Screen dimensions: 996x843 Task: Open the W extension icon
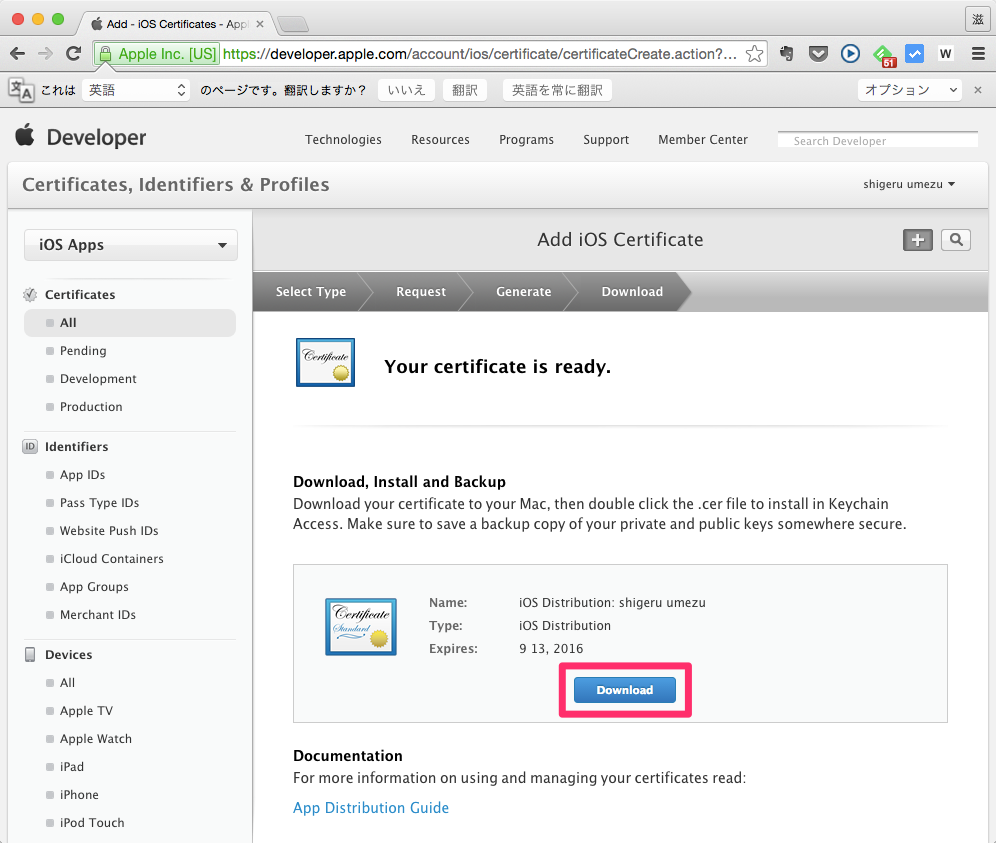click(x=946, y=54)
